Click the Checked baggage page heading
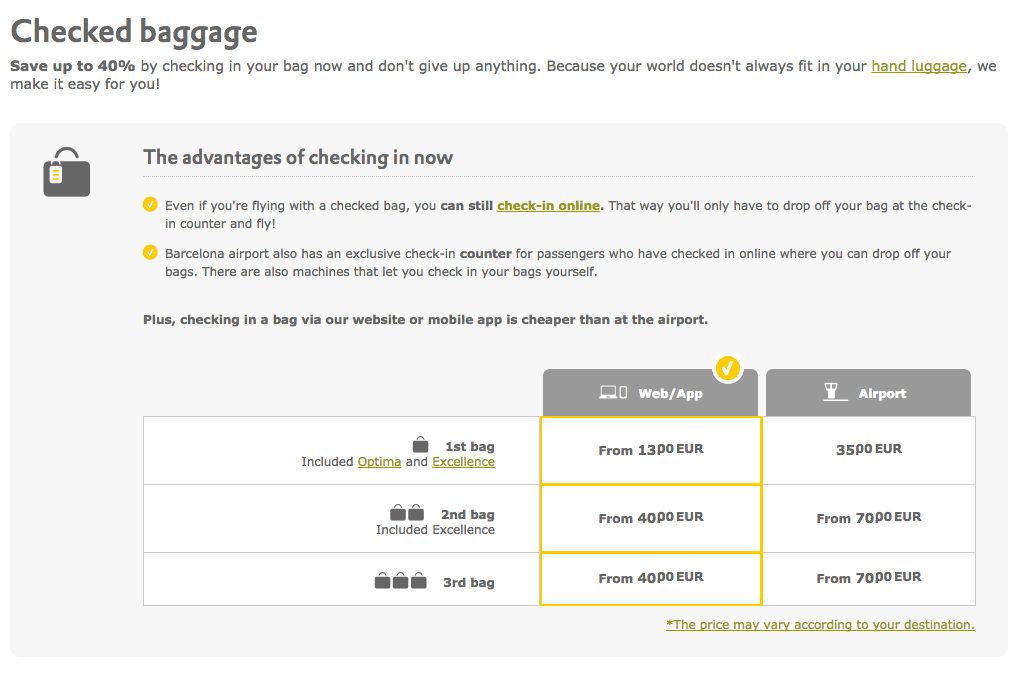The width and height of the screenshot is (1021, 674). pyautogui.click(x=134, y=31)
